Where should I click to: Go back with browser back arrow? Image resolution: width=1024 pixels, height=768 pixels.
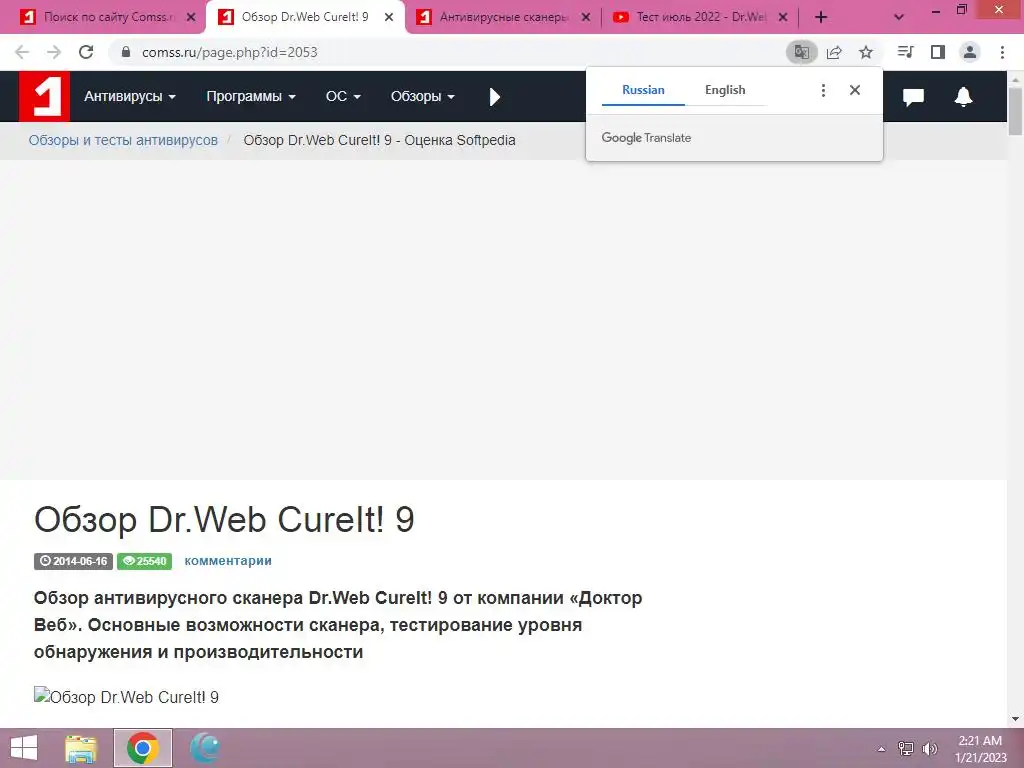22,52
